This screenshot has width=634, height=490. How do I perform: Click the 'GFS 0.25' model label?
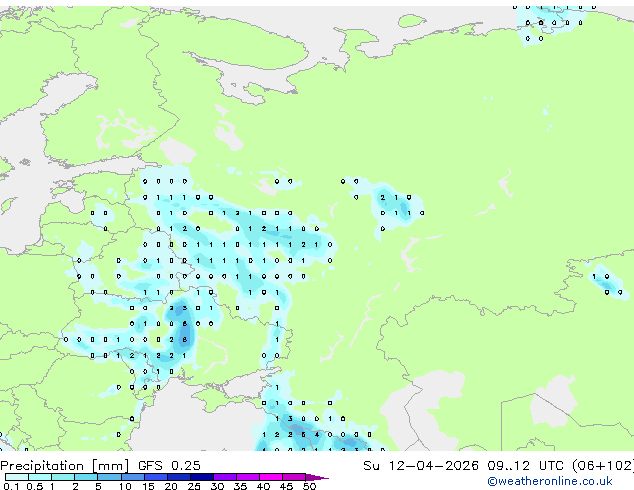169,466
